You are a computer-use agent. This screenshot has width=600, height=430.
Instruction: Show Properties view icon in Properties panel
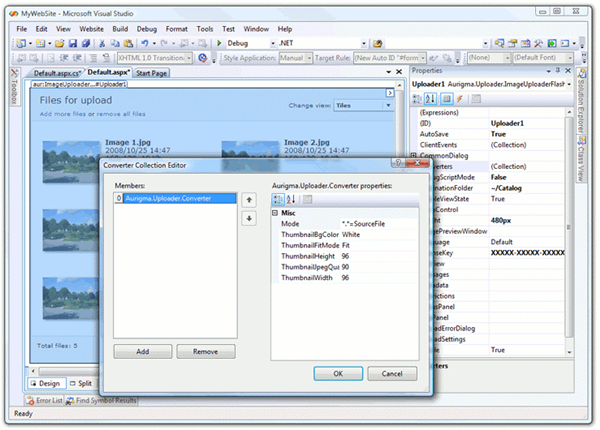tap(446, 99)
